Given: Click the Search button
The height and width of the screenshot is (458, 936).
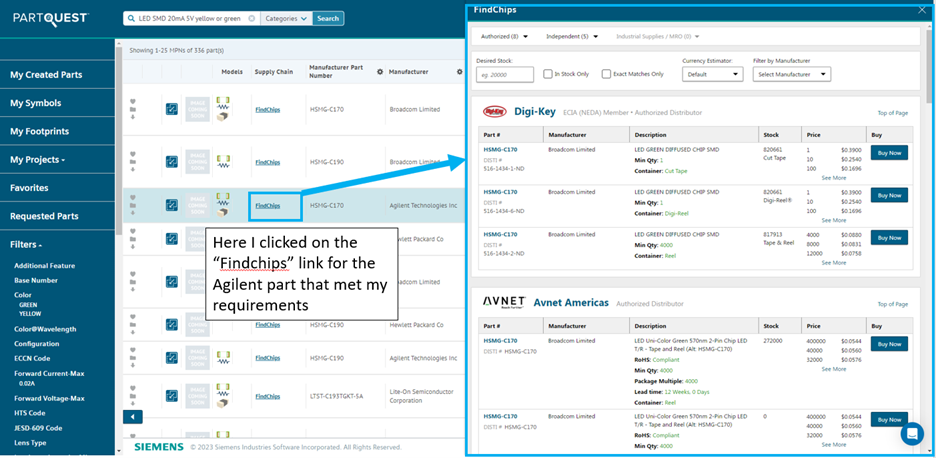Looking at the screenshot, I should (x=328, y=19).
